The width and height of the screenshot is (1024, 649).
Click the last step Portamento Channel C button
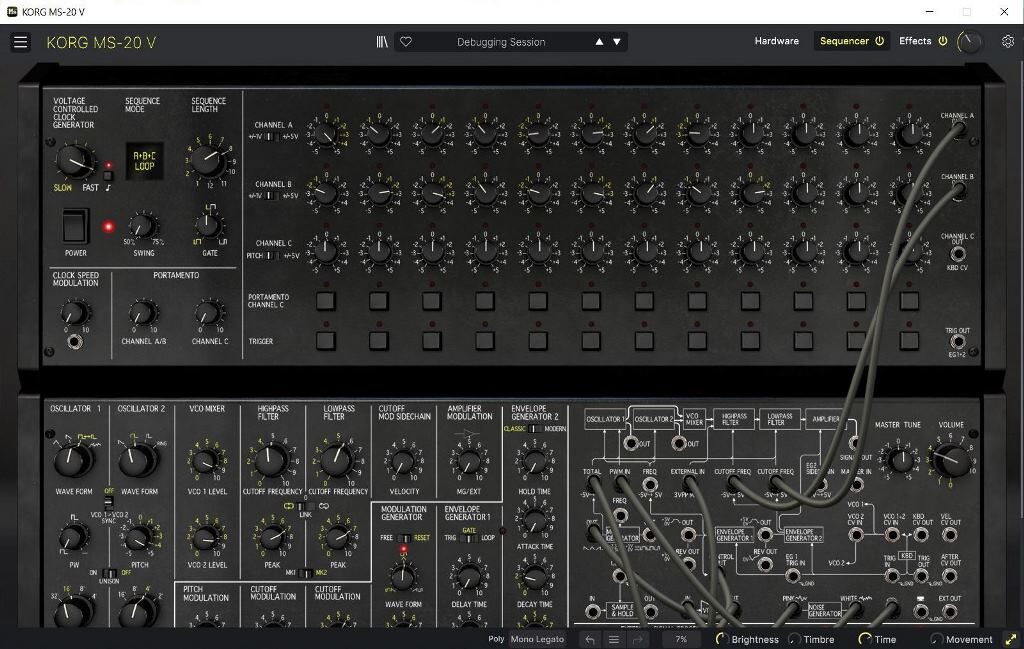point(909,301)
